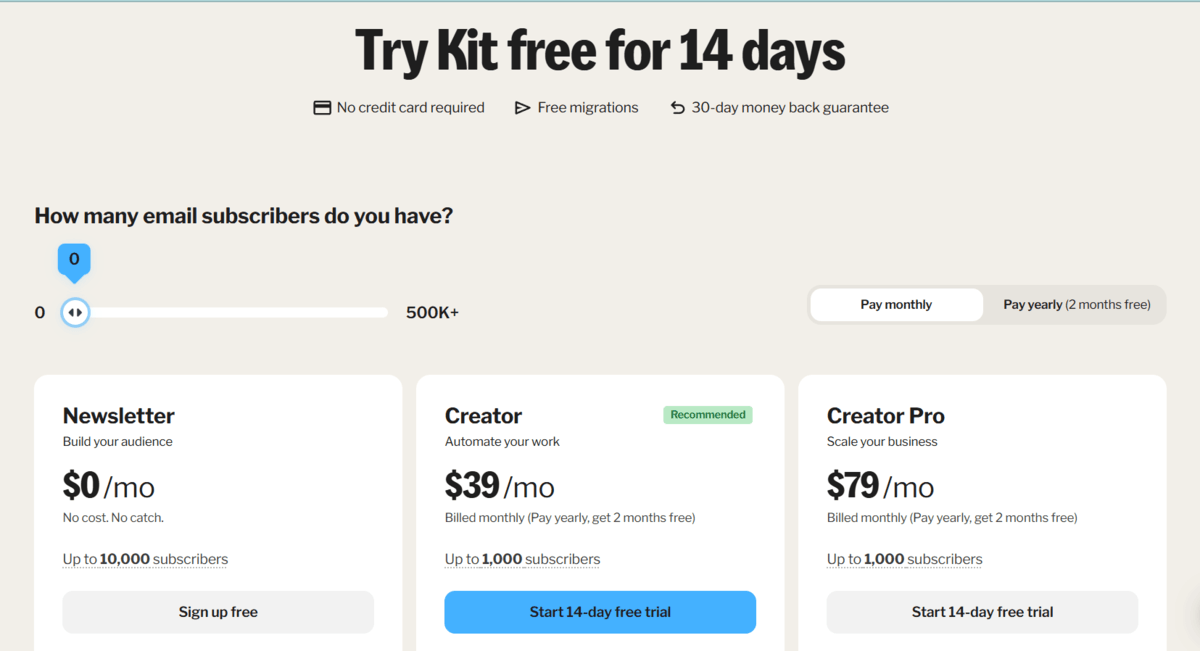The height and width of the screenshot is (651, 1200).
Task: Click 'Up to 1,000 subscribers' under Creator Pro
Action: (904, 559)
